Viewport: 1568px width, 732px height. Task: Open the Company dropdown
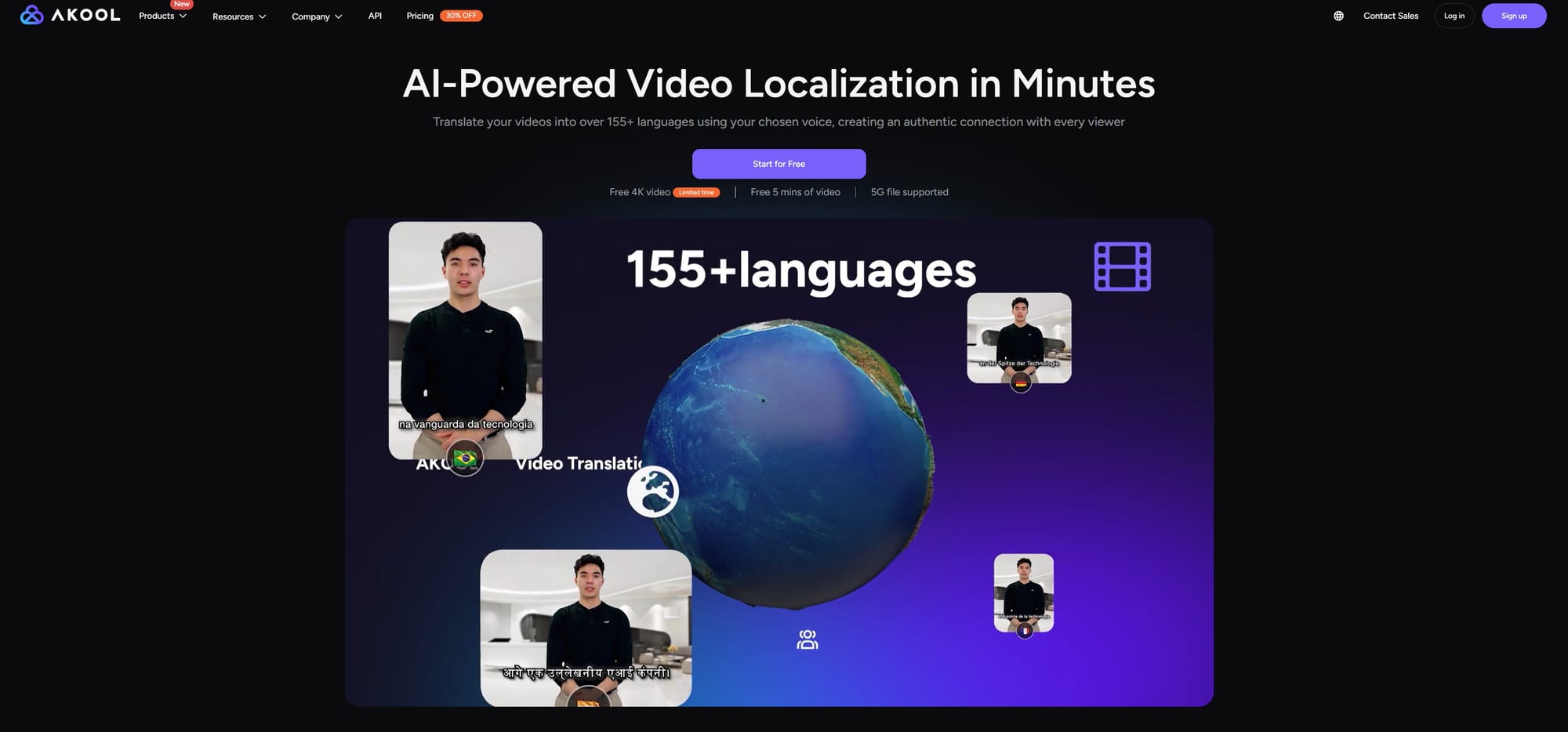pyautogui.click(x=316, y=16)
